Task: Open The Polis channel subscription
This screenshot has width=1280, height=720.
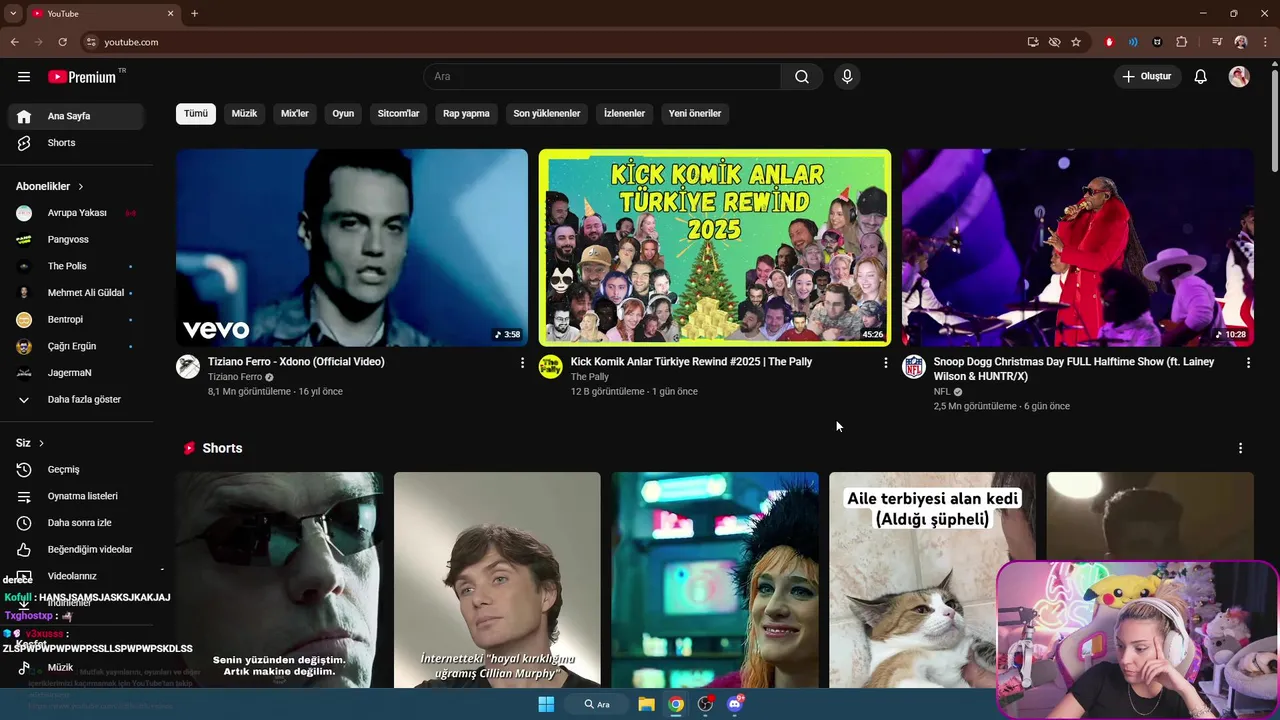Action: pos(76,266)
